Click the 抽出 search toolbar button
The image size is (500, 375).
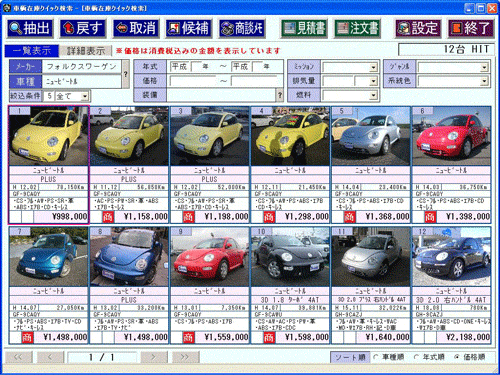pos(30,28)
